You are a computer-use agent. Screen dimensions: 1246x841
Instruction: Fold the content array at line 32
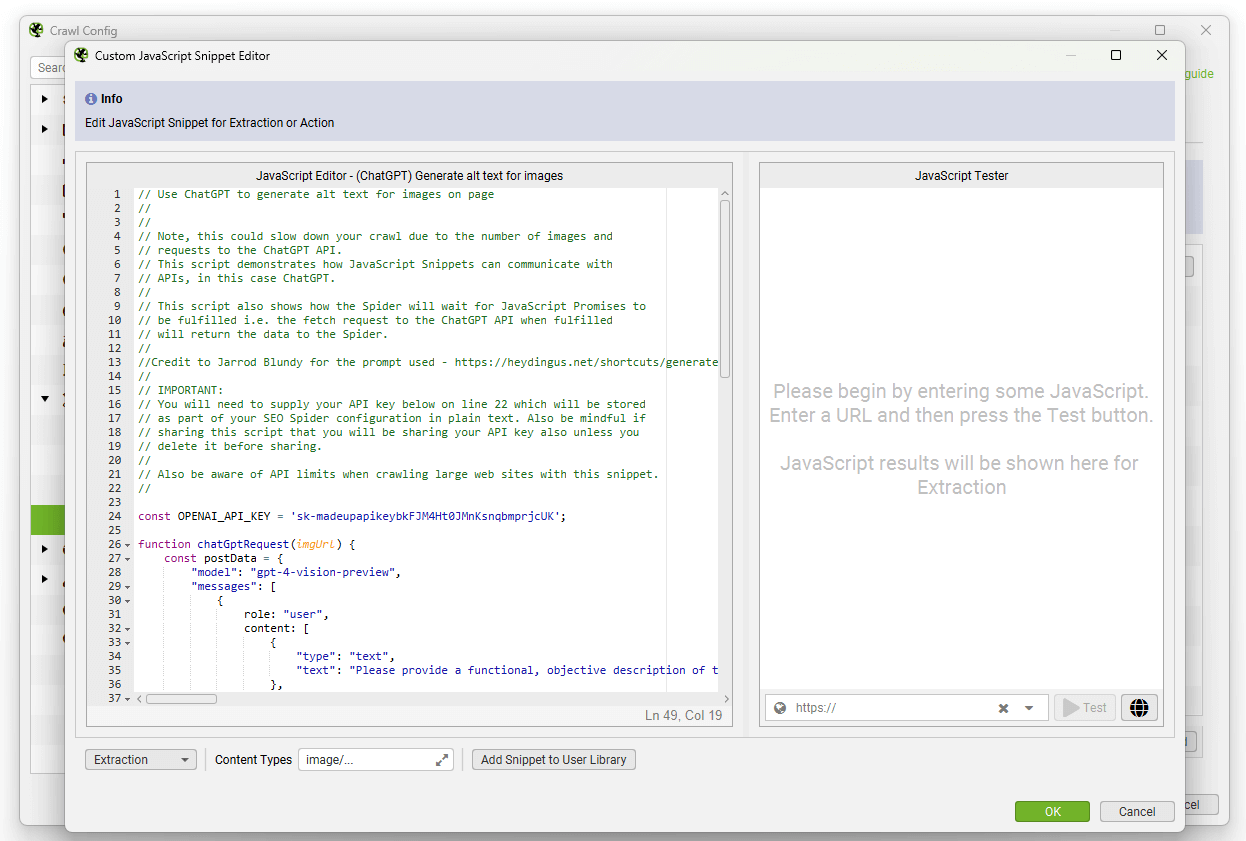point(127,629)
